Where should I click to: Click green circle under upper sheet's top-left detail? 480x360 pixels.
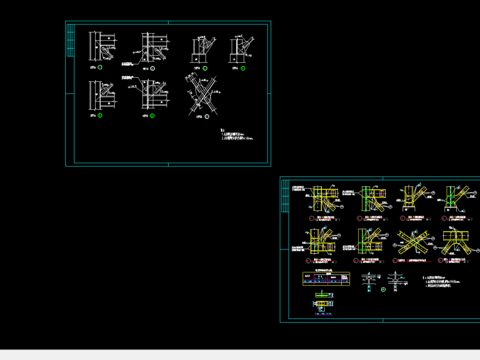coord(100,67)
